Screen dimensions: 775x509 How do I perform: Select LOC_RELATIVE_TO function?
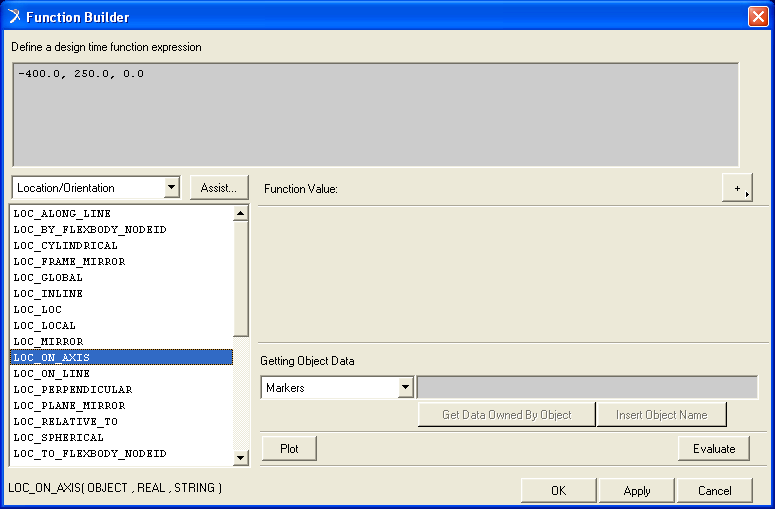click(121, 422)
